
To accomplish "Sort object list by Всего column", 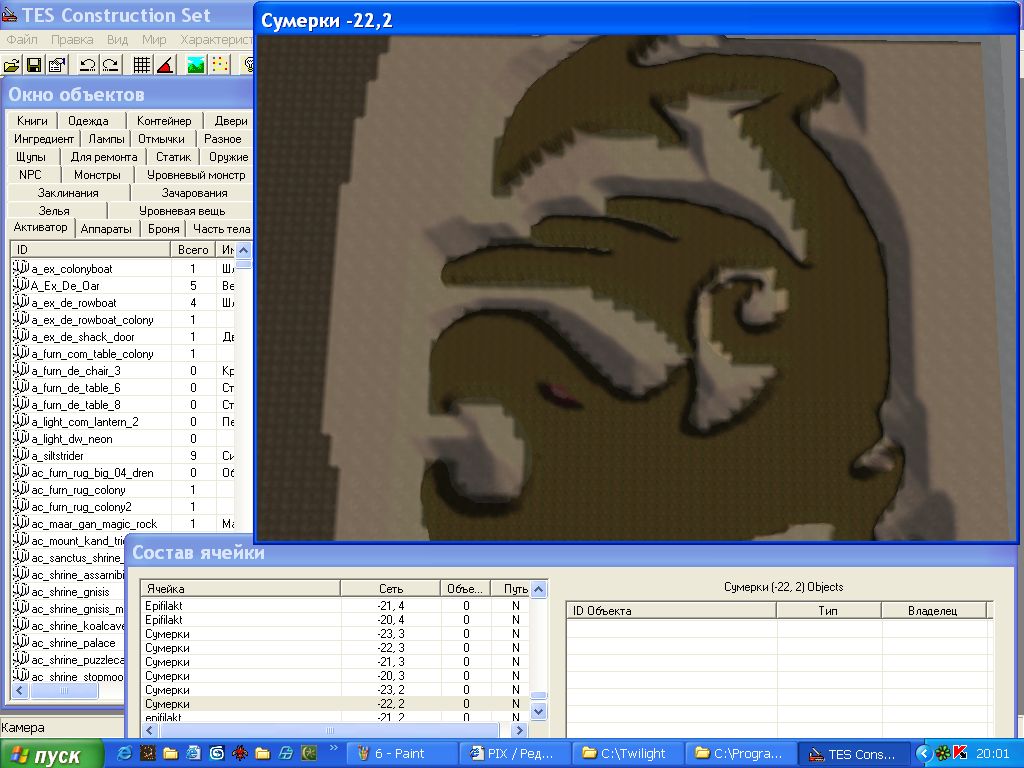I will 193,249.
